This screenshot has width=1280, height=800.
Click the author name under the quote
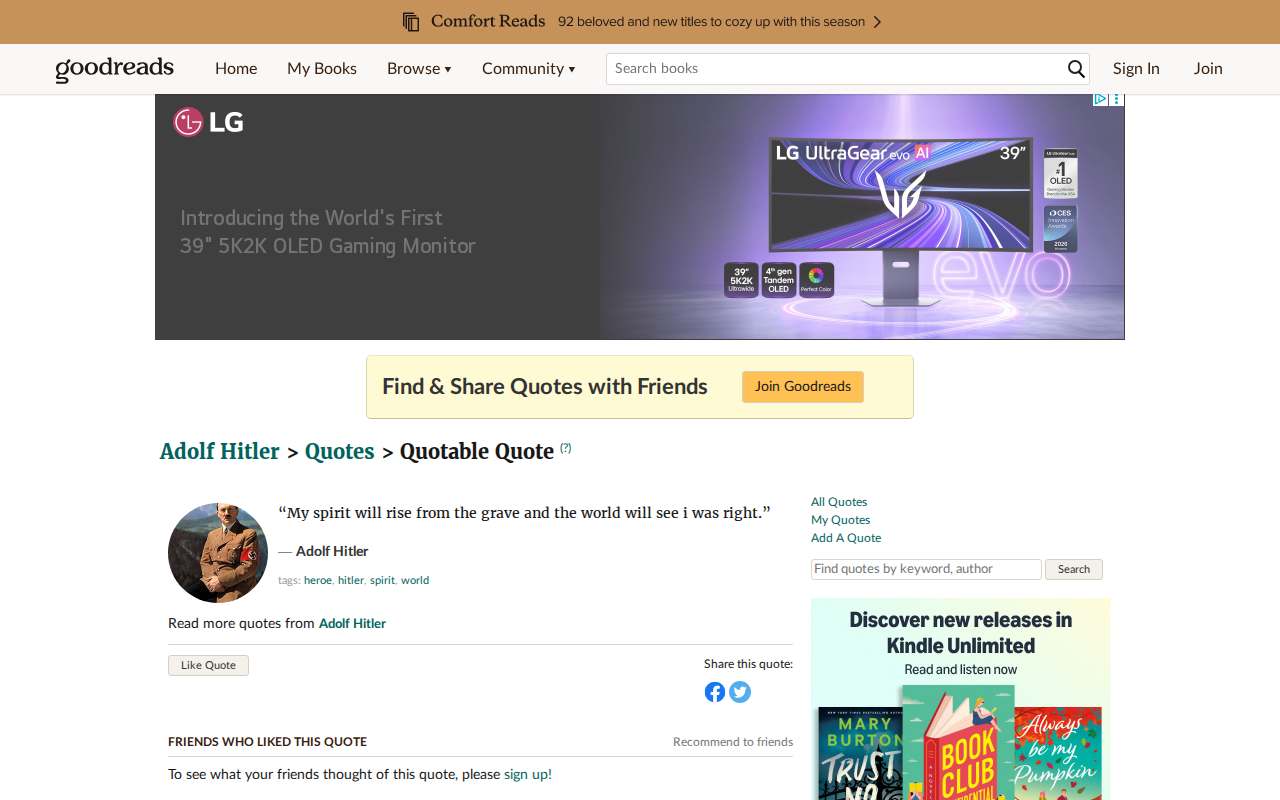coord(332,551)
